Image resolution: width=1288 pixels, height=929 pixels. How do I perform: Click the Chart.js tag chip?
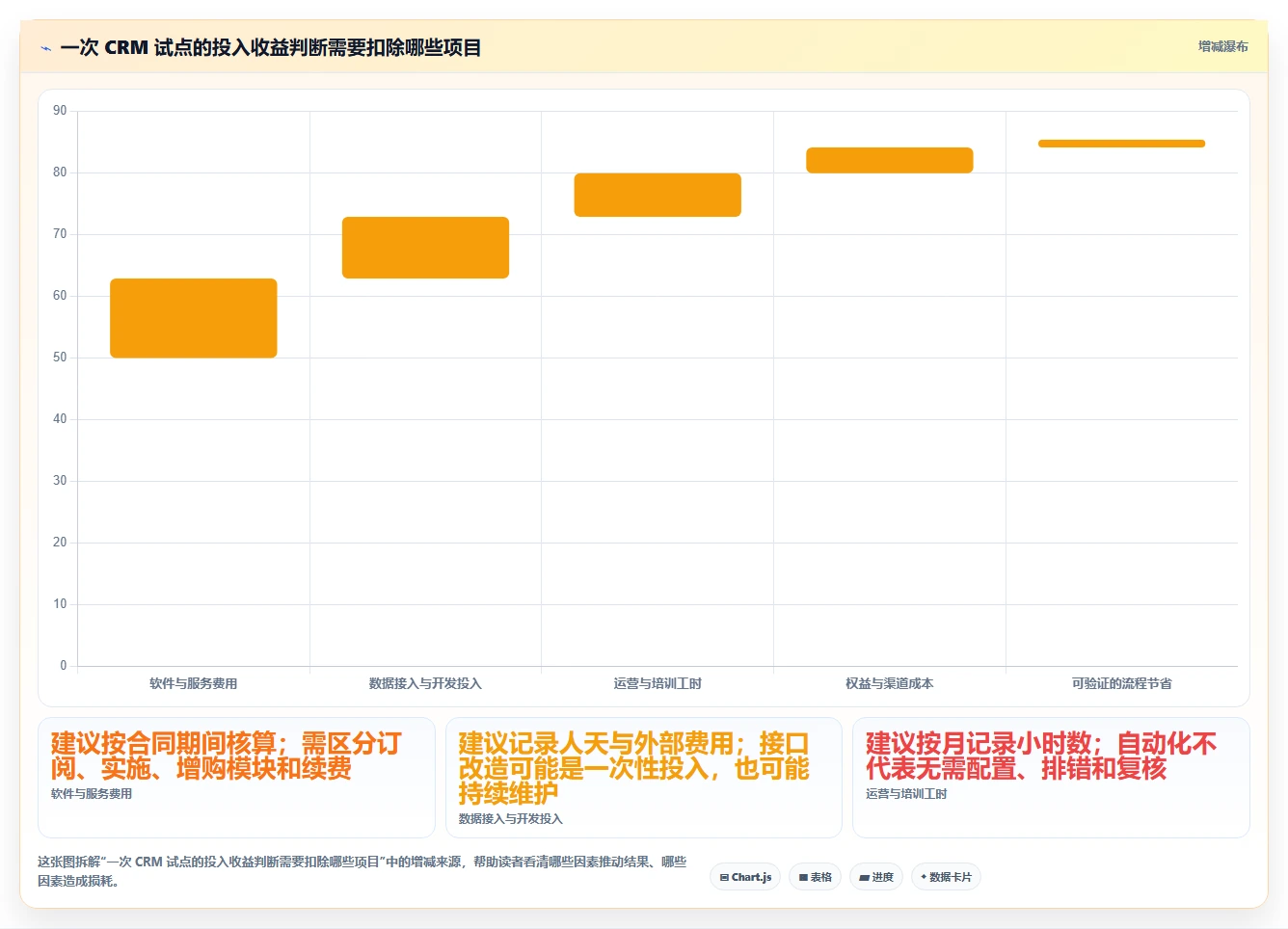pyautogui.click(x=745, y=877)
